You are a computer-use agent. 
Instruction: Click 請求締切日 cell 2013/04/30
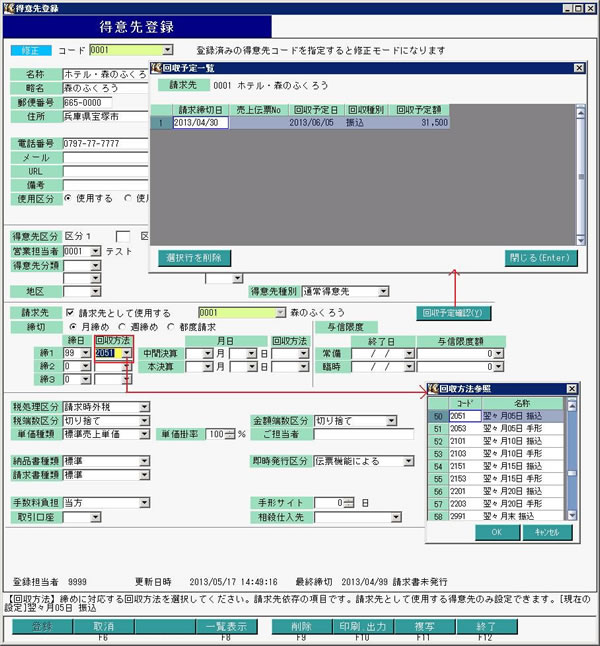coord(200,122)
